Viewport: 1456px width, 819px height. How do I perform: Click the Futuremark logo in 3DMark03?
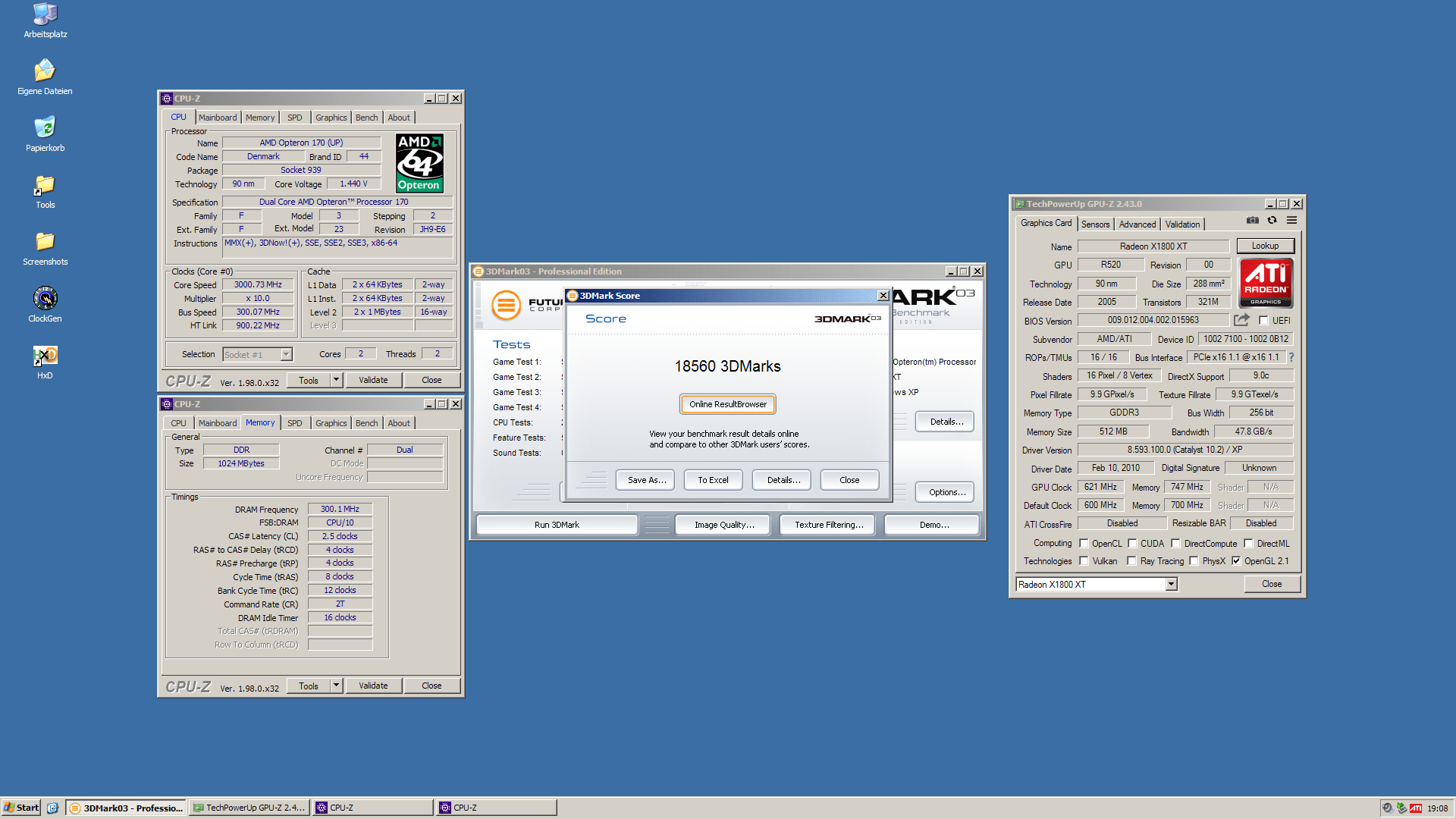pyautogui.click(x=507, y=305)
